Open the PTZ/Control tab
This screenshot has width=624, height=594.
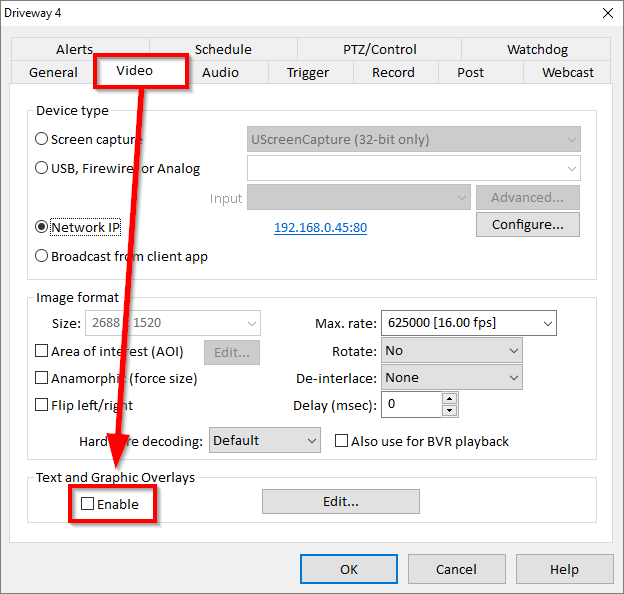tap(378, 49)
